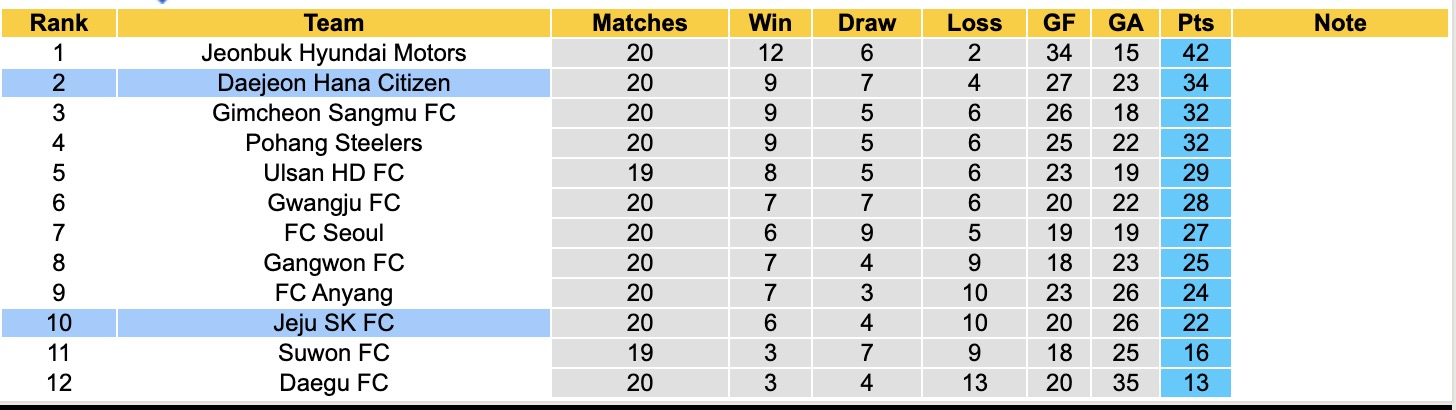Click the Pts column header
Image resolution: width=1456 pixels, height=410 pixels.
pos(1195,23)
